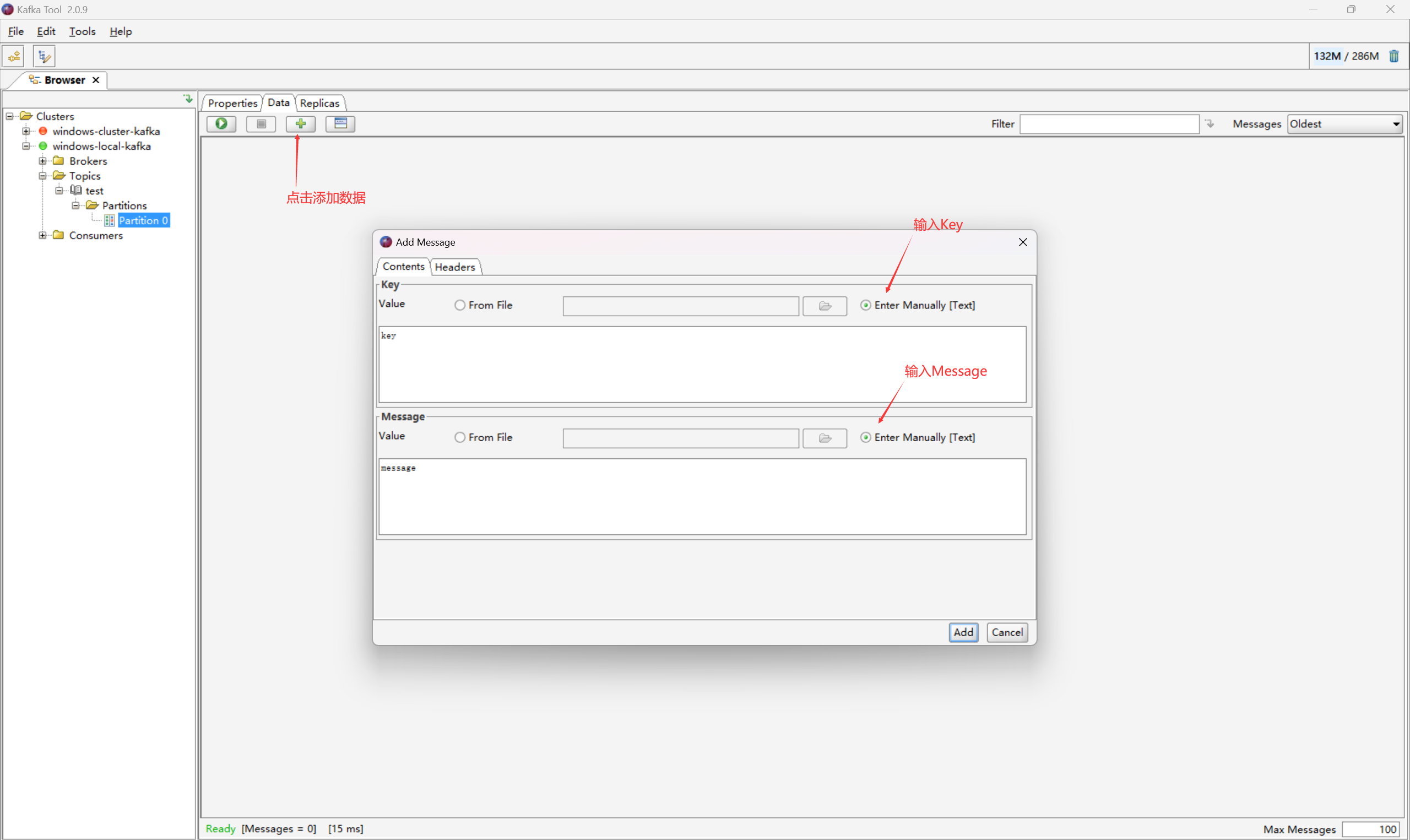The width and height of the screenshot is (1410, 840).
Task: Click the stop retrieval button
Action: coord(261,123)
